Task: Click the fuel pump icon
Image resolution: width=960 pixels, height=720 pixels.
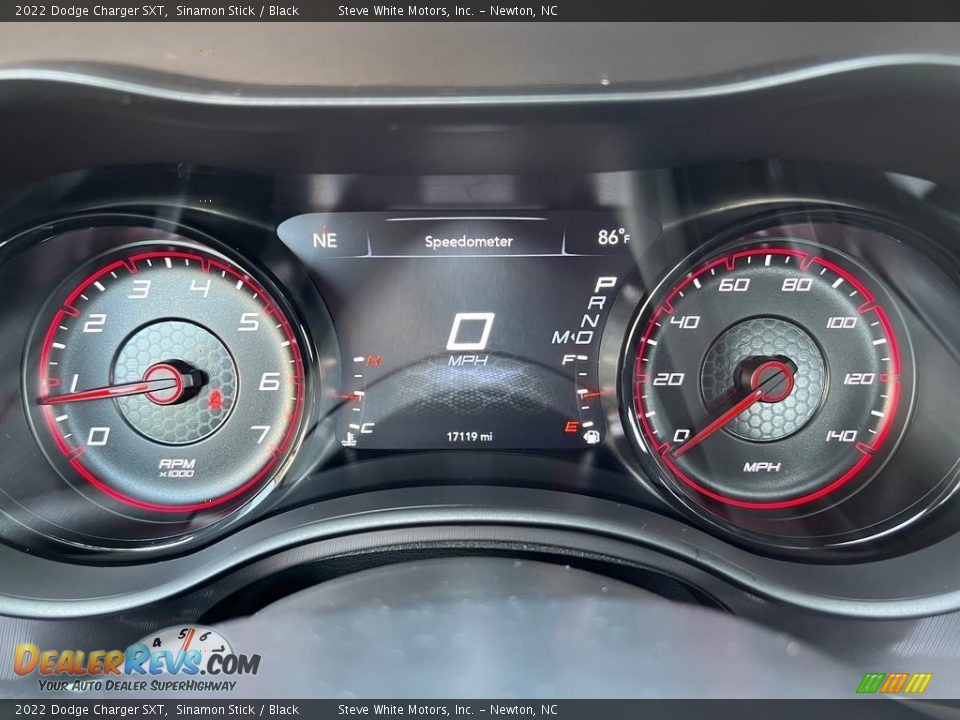Action: (x=592, y=437)
